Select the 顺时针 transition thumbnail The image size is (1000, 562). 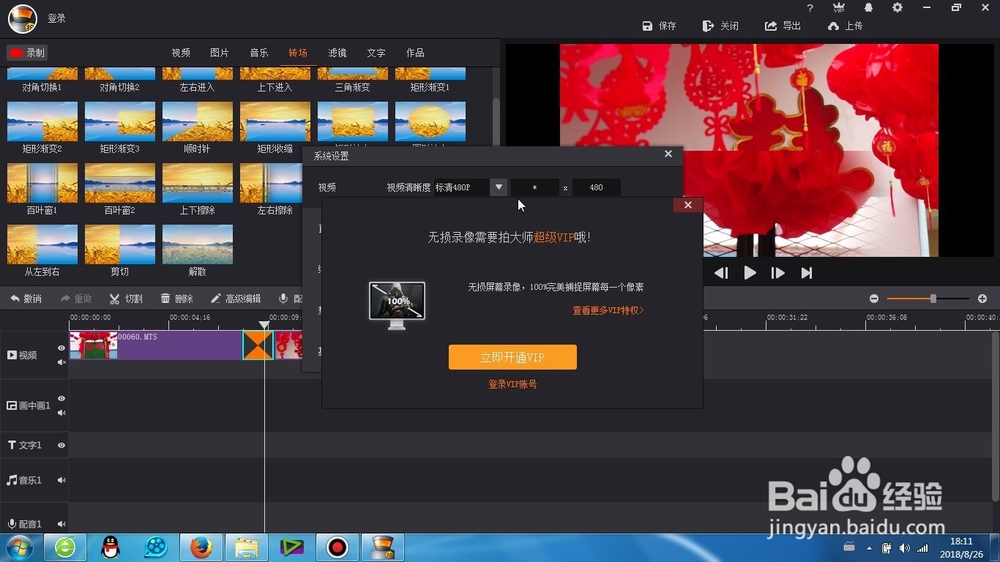(198, 121)
